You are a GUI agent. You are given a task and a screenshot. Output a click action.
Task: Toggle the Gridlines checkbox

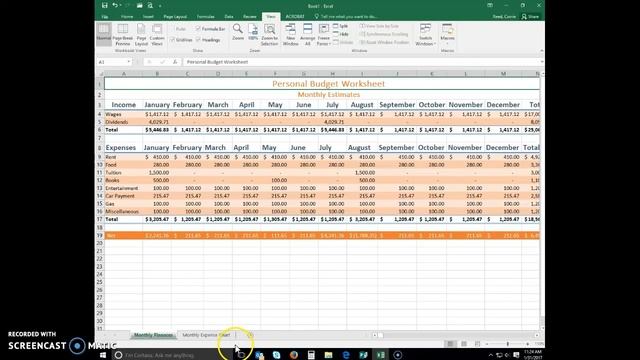click(x=181, y=40)
